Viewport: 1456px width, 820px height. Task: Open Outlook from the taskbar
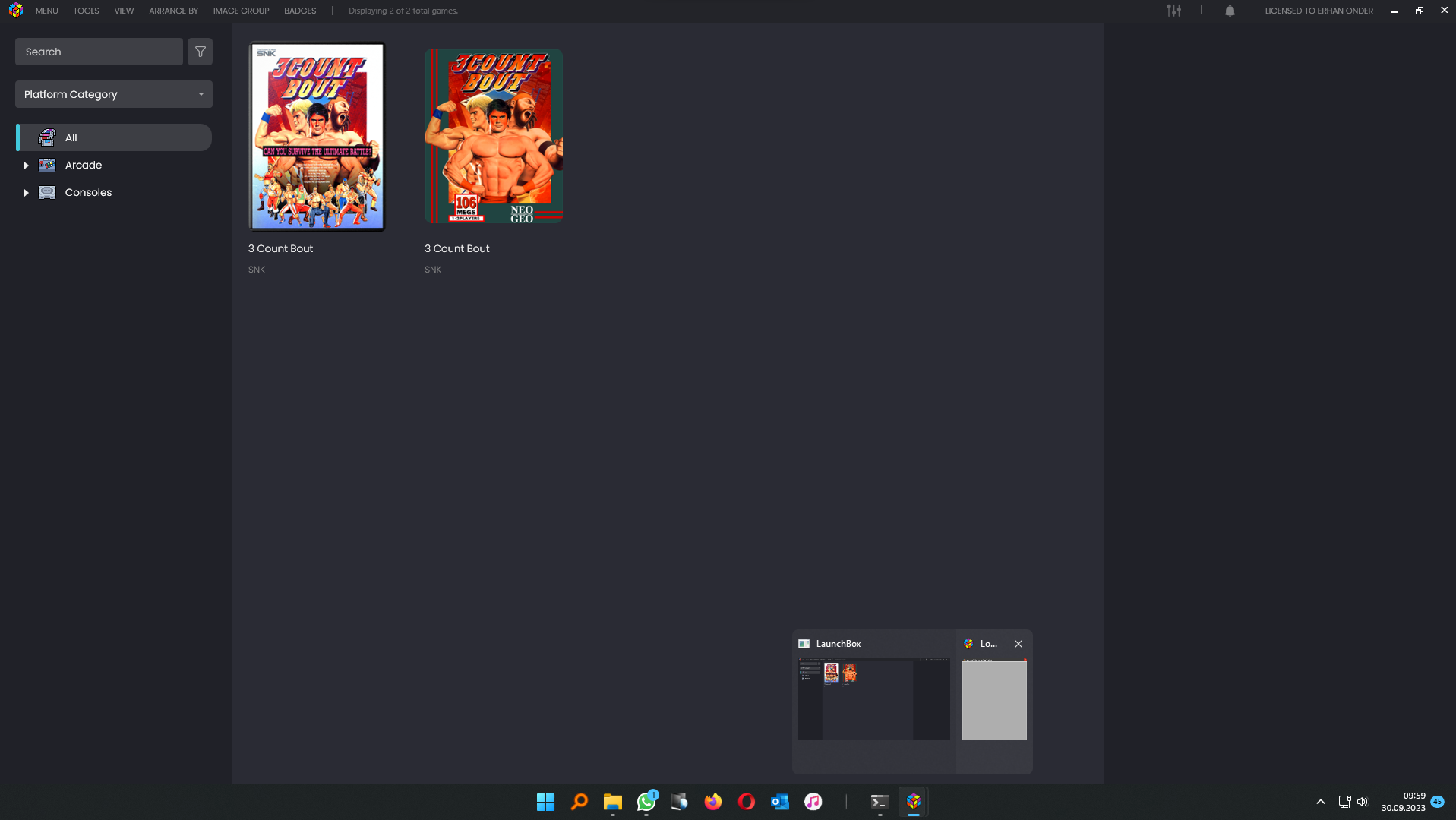[x=779, y=802]
